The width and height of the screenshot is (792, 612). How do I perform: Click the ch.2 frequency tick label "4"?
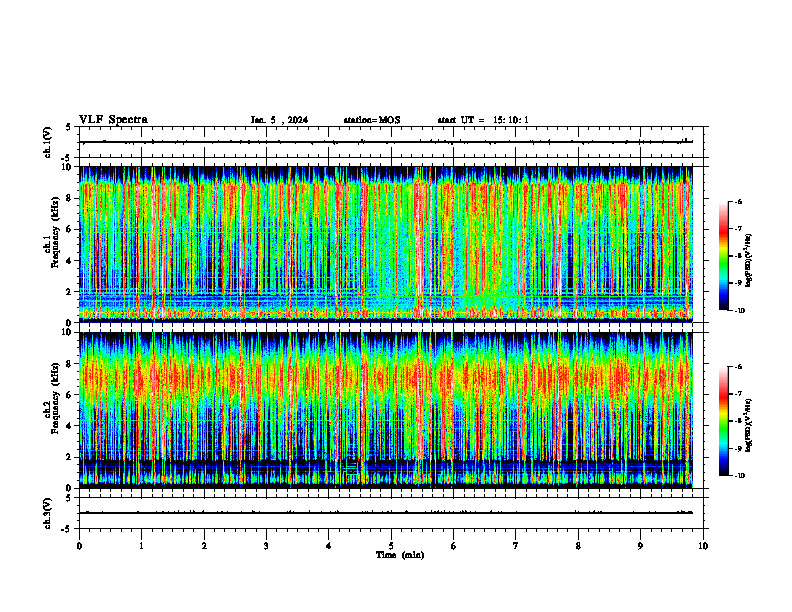(70, 426)
